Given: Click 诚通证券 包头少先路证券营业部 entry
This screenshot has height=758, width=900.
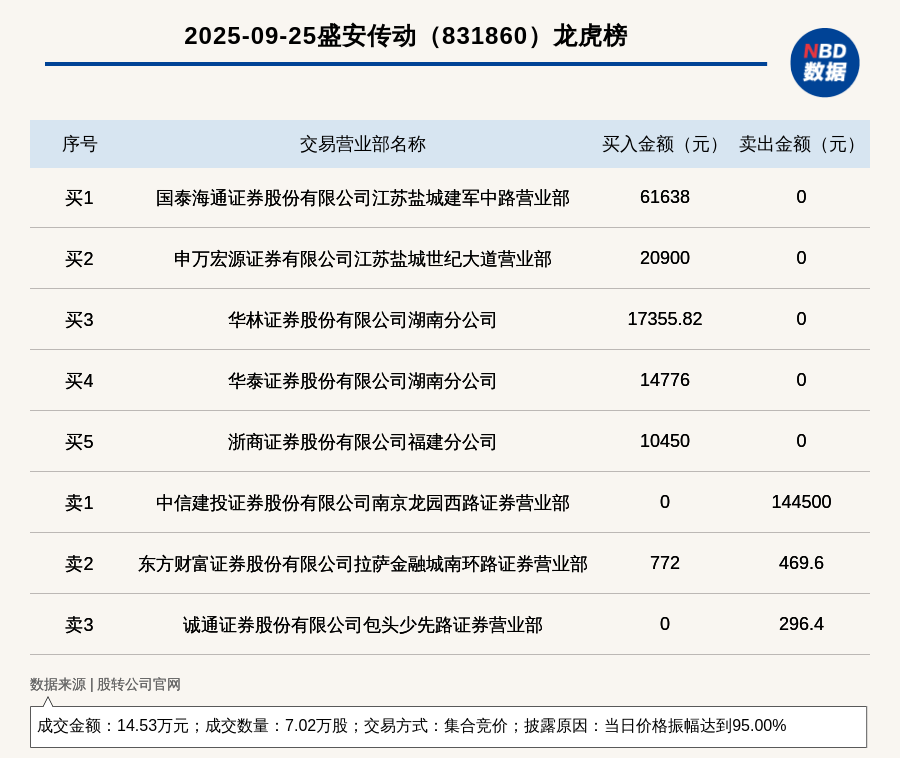Looking at the screenshot, I should 362,625.
